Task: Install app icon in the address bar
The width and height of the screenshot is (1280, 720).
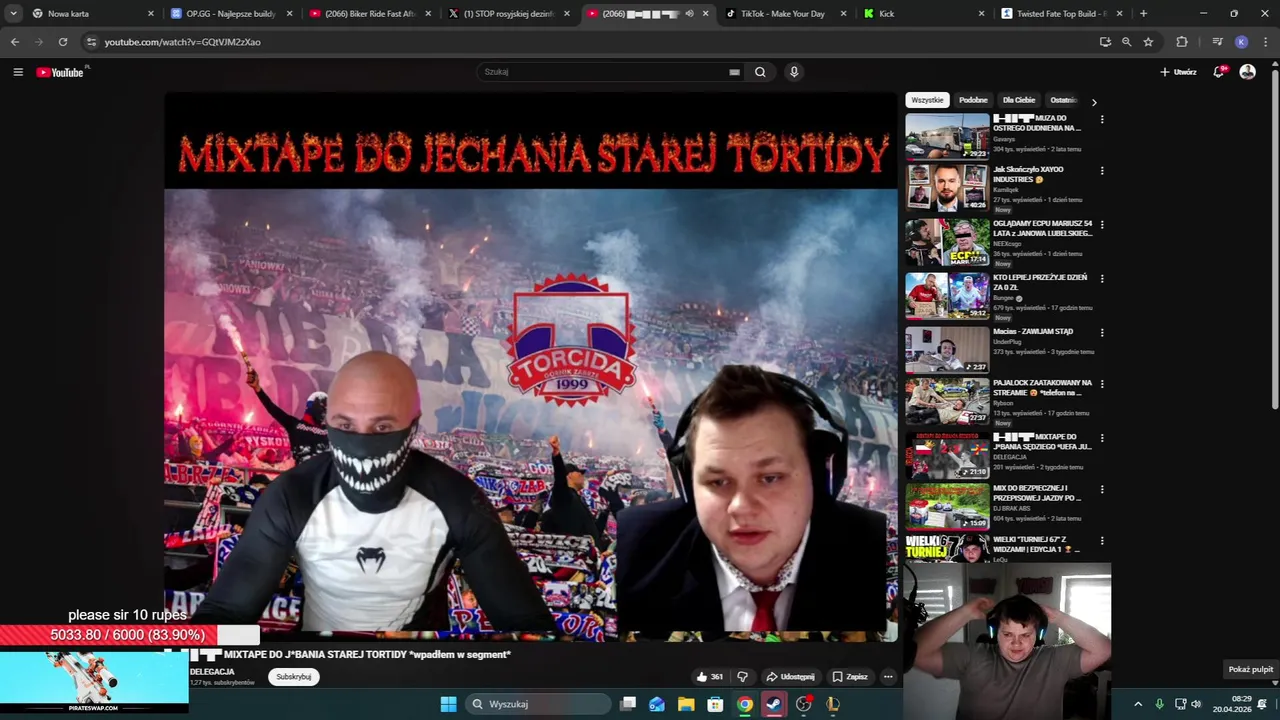Action: [1105, 42]
